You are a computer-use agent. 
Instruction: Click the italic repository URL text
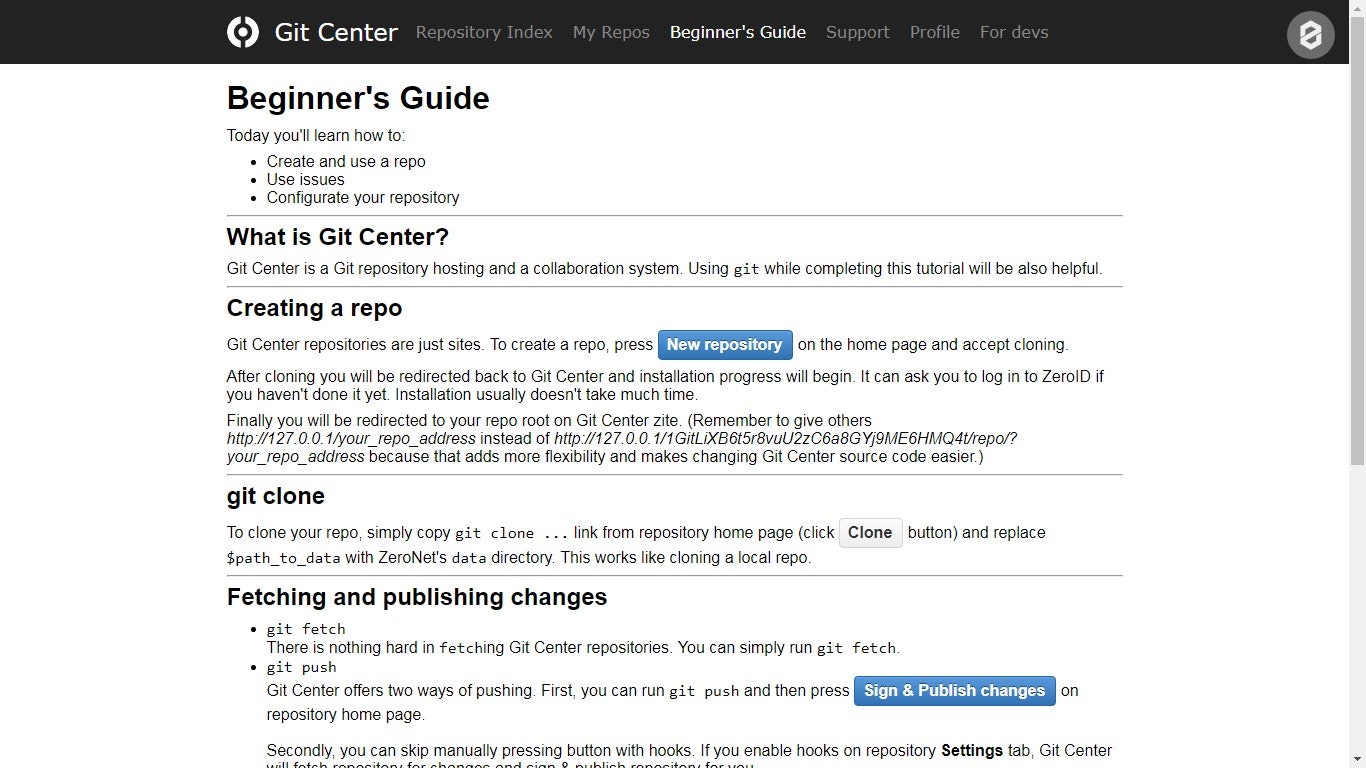[350, 438]
